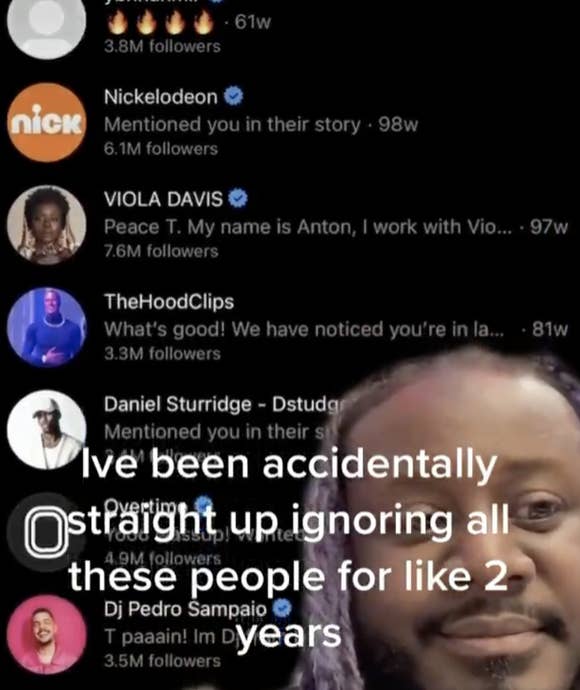Open VIOLA DAVIS profile photo

[x=46, y=225]
